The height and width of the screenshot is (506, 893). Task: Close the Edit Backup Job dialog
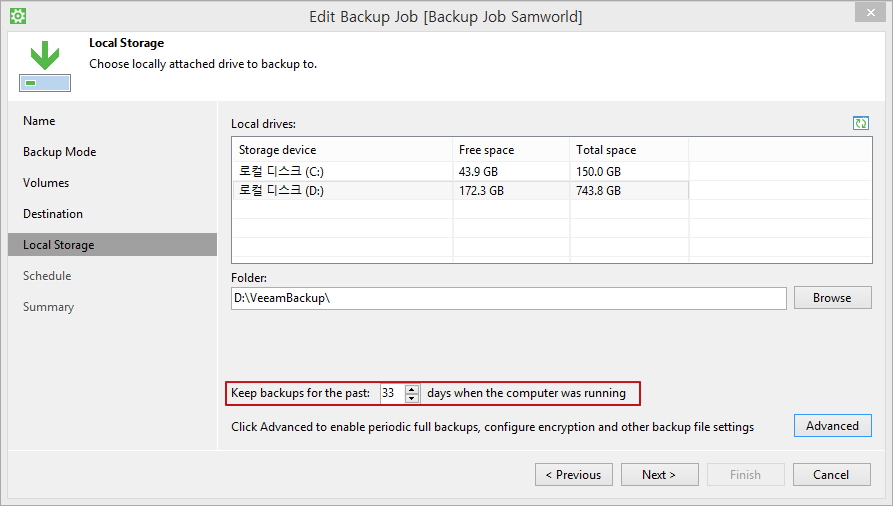point(871,13)
